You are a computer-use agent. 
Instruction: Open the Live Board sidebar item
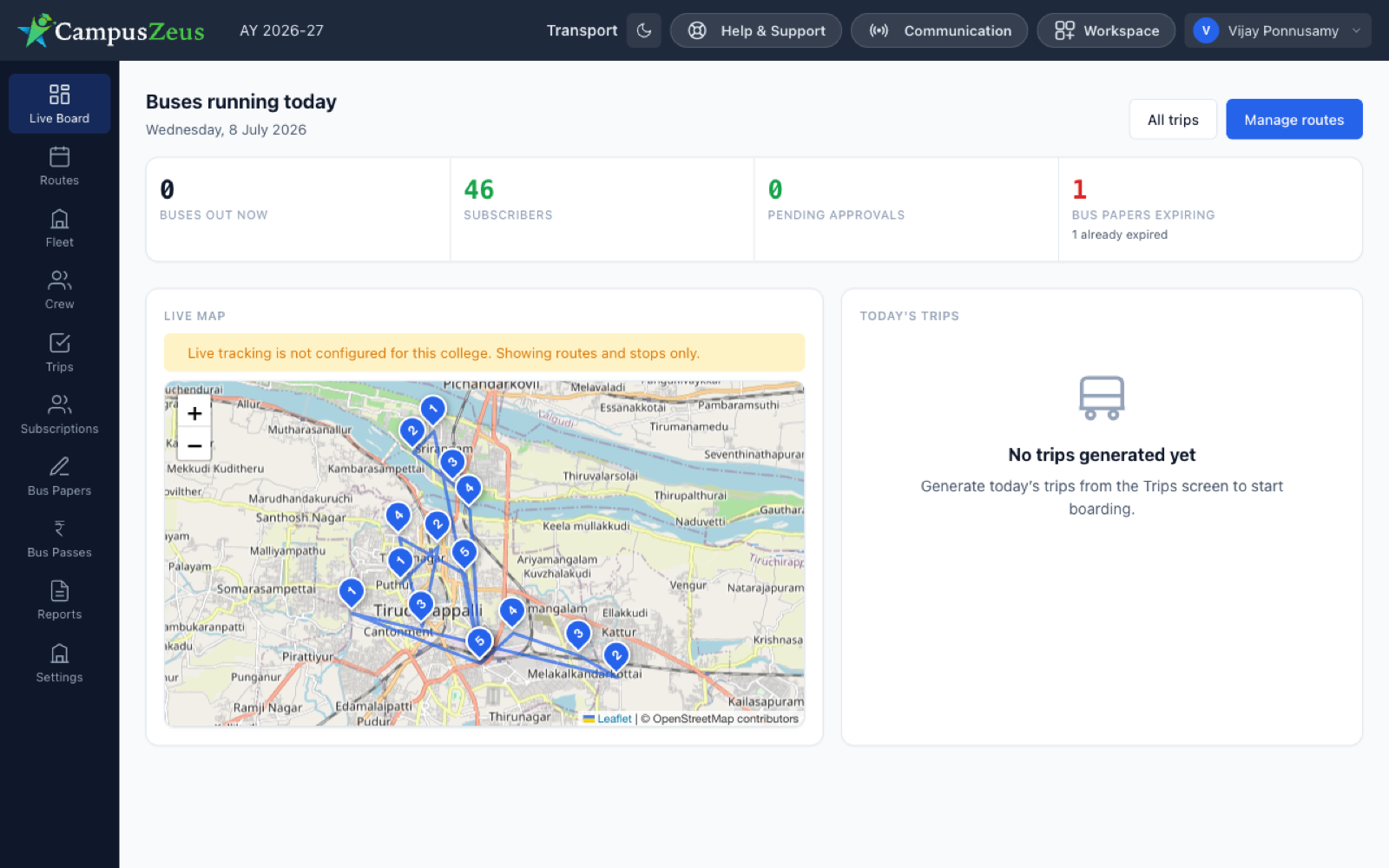(59, 103)
